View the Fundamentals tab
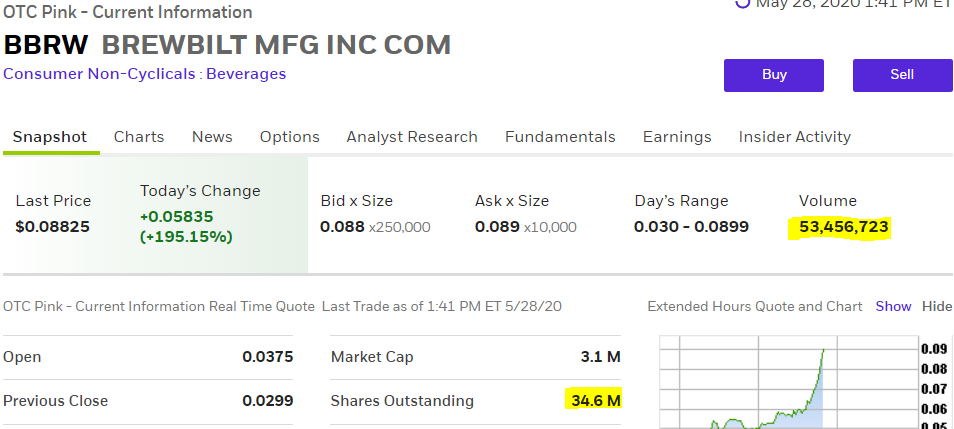This screenshot has width=954, height=429. [x=560, y=137]
